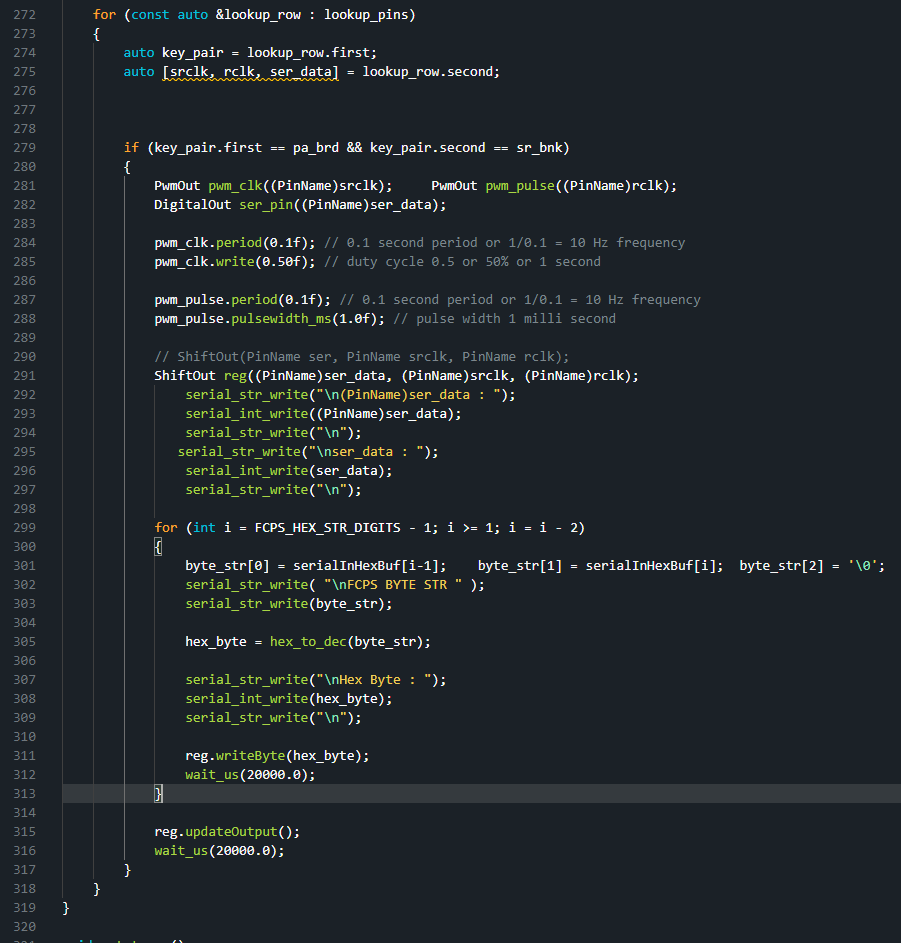Click 'lookup_row.second' on line 275
The height and width of the screenshot is (943, 901).
(428, 72)
